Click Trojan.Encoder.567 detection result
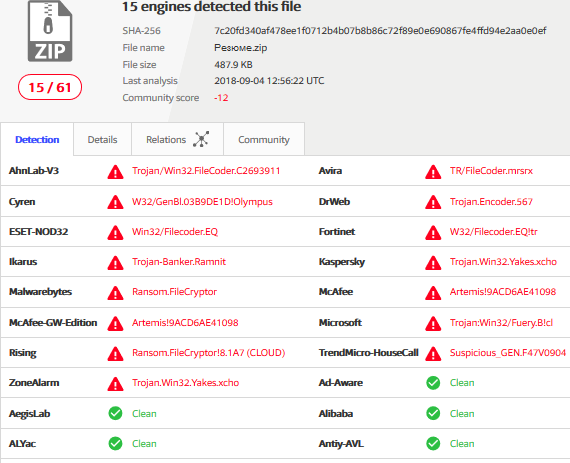Screen dimensions: 570x463 pyautogui.click(x=491, y=202)
